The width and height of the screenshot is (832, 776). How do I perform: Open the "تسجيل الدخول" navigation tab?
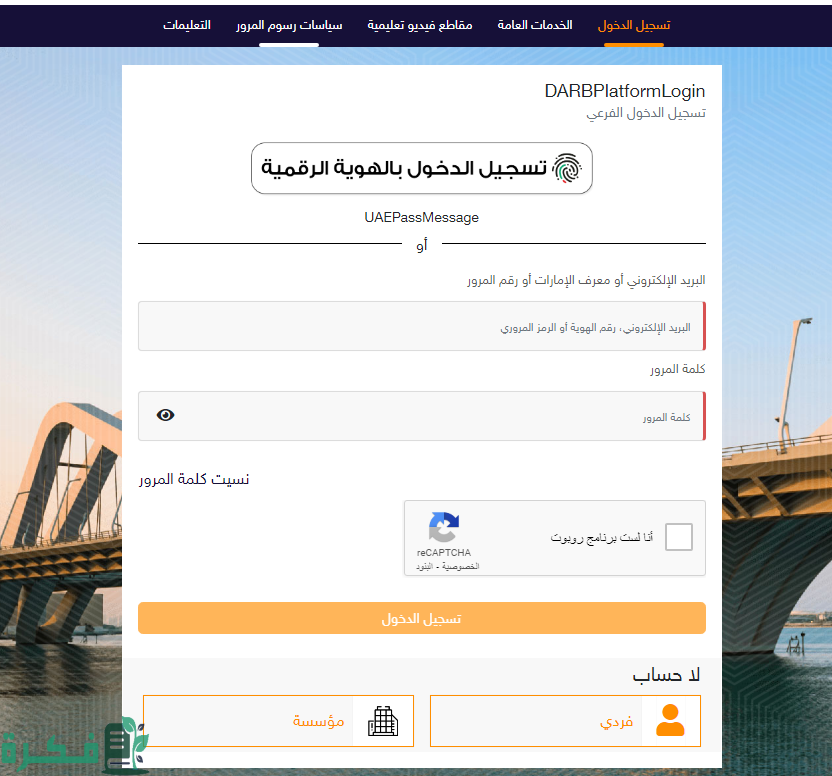point(634,24)
